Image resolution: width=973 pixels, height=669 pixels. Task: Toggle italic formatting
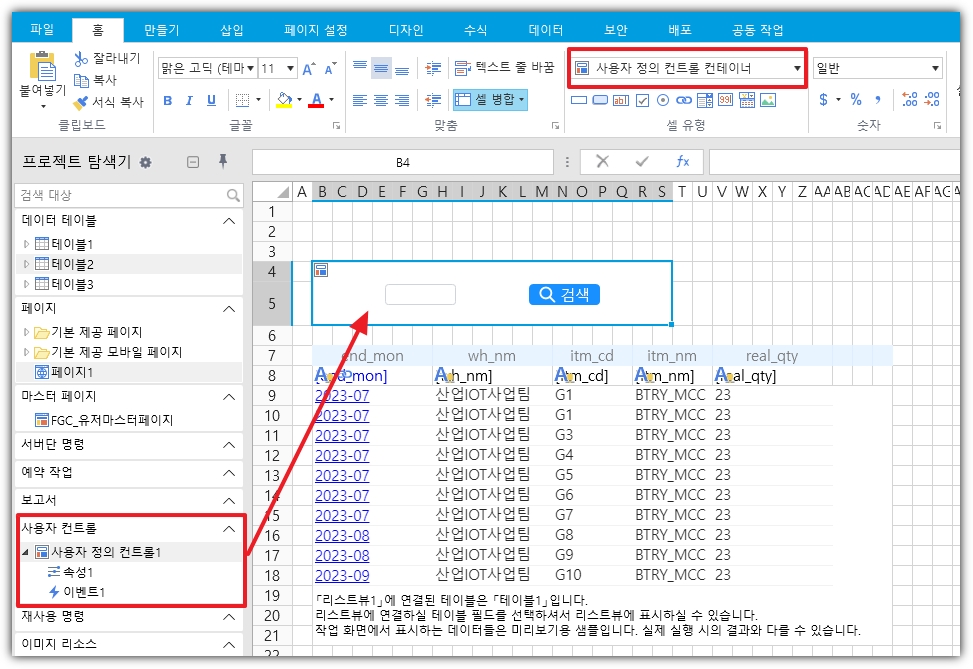(x=189, y=100)
